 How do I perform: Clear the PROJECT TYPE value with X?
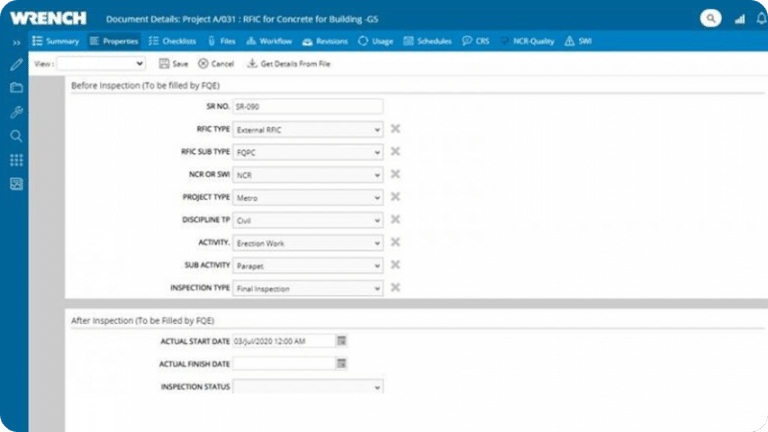(395, 196)
